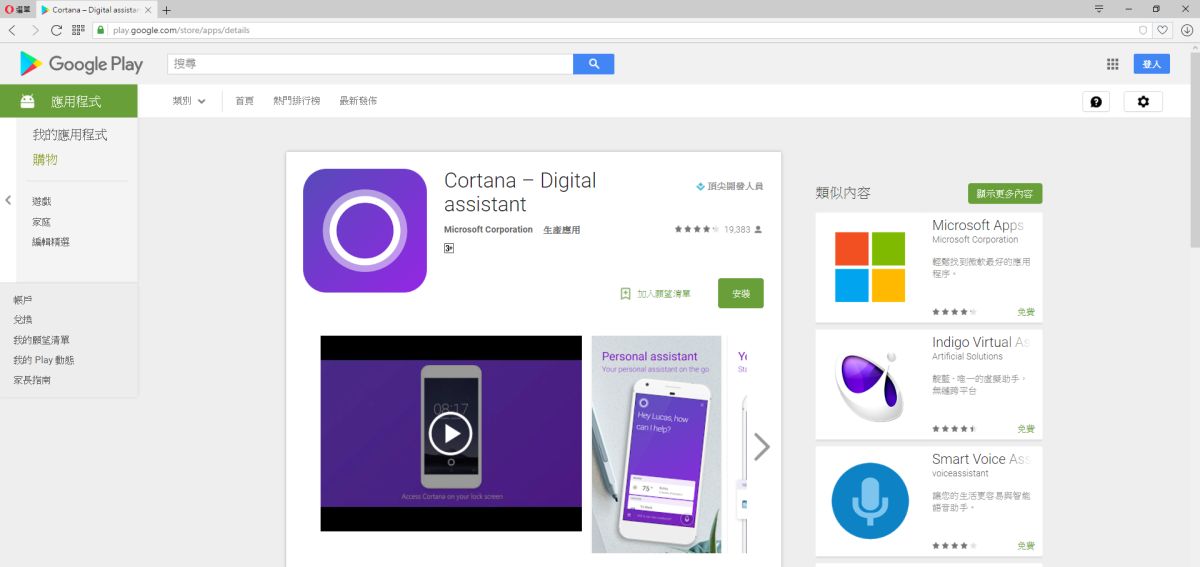Open the tab menu icon in title bar

(1099, 9)
